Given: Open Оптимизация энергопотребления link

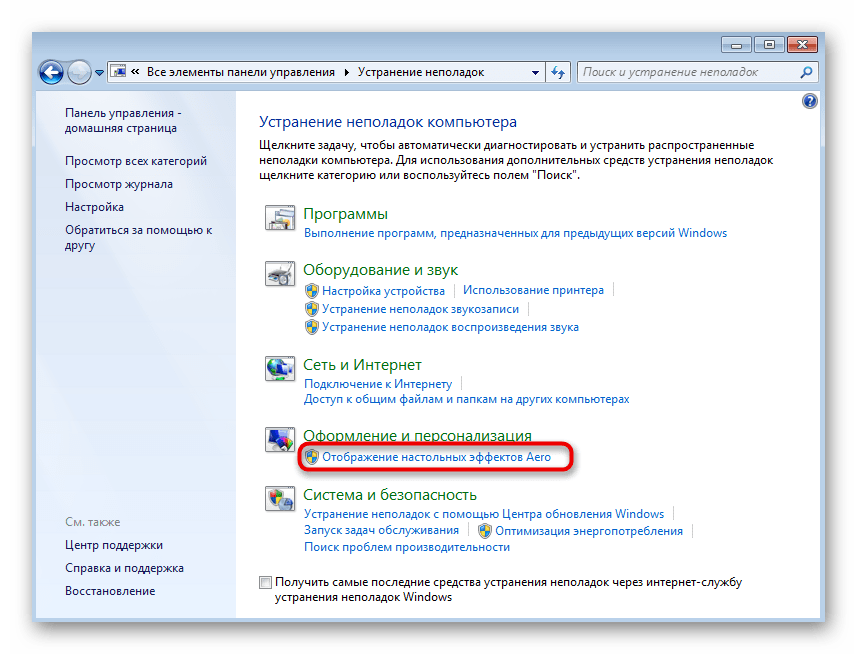Looking at the screenshot, I should click(588, 531).
